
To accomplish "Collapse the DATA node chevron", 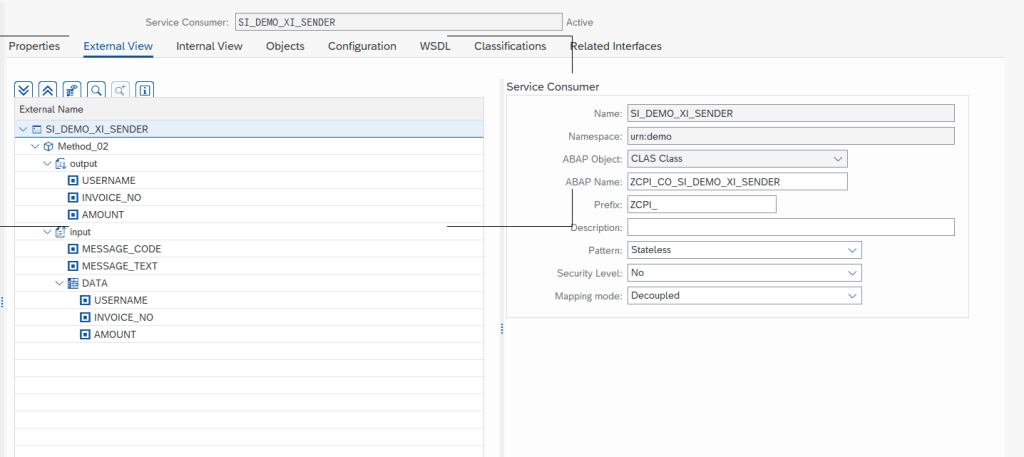I will click(59, 283).
